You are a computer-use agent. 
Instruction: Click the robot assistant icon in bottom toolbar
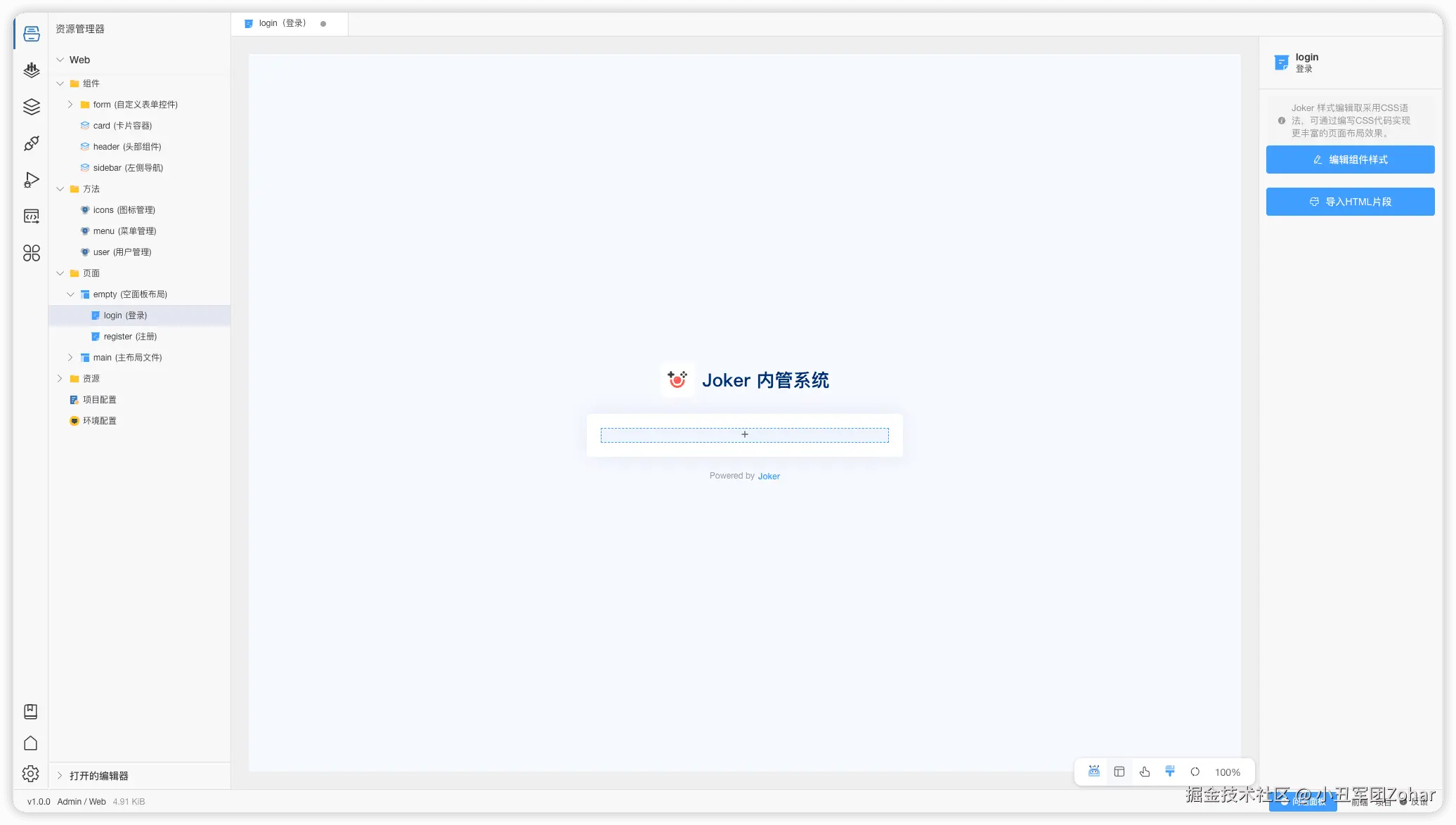[x=1094, y=772]
